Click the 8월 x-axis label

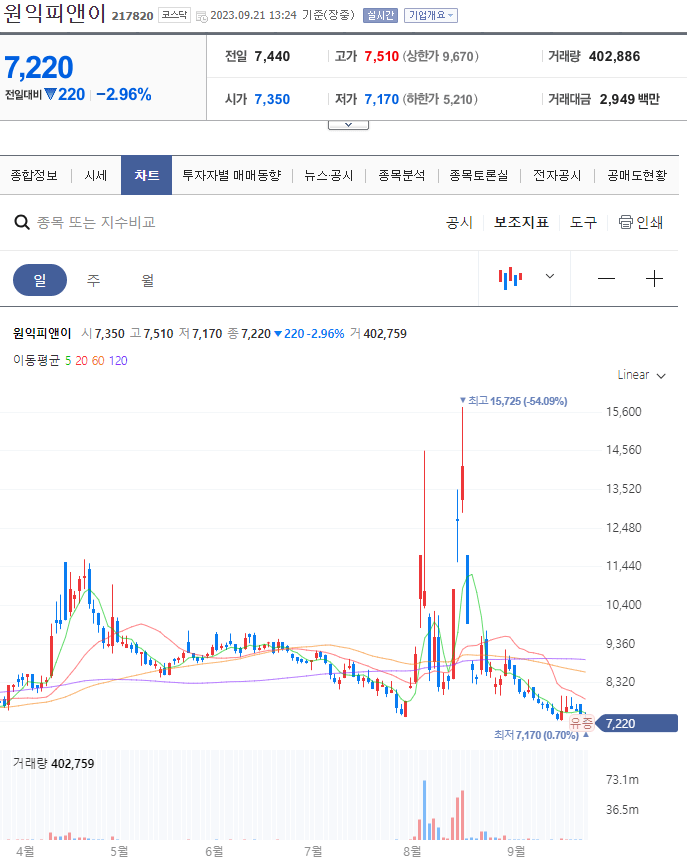[412, 851]
